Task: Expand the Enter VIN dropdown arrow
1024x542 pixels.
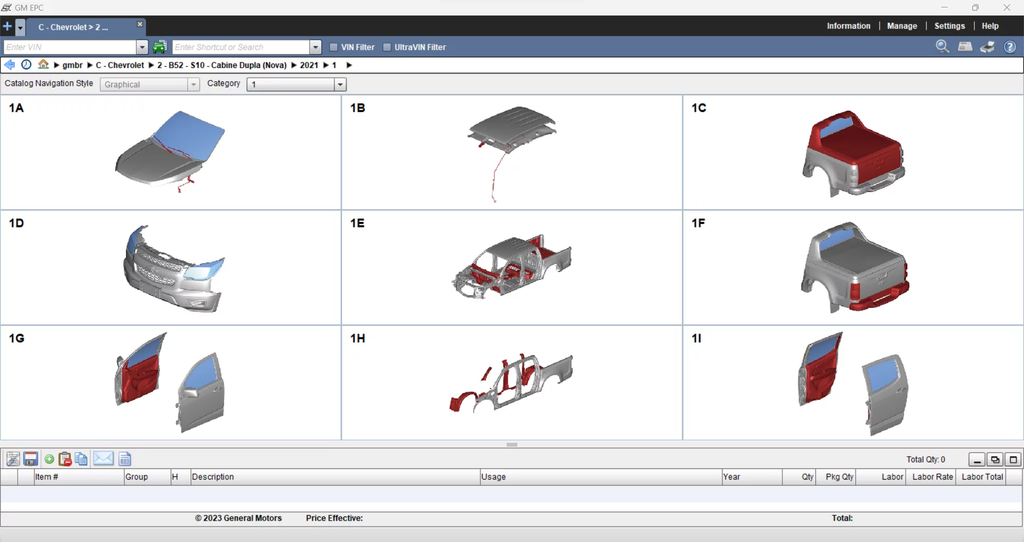Action: pyautogui.click(x=142, y=47)
